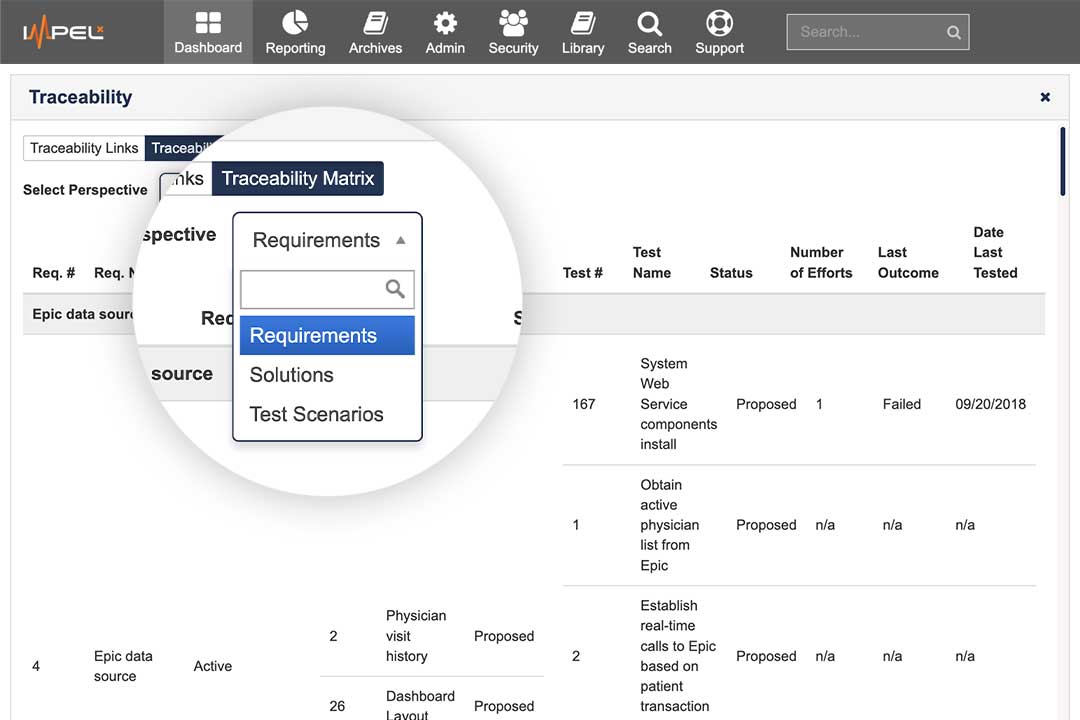The width and height of the screenshot is (1080, 720).
Task: Click the Test # column header
Action: [x=583, y=273]
